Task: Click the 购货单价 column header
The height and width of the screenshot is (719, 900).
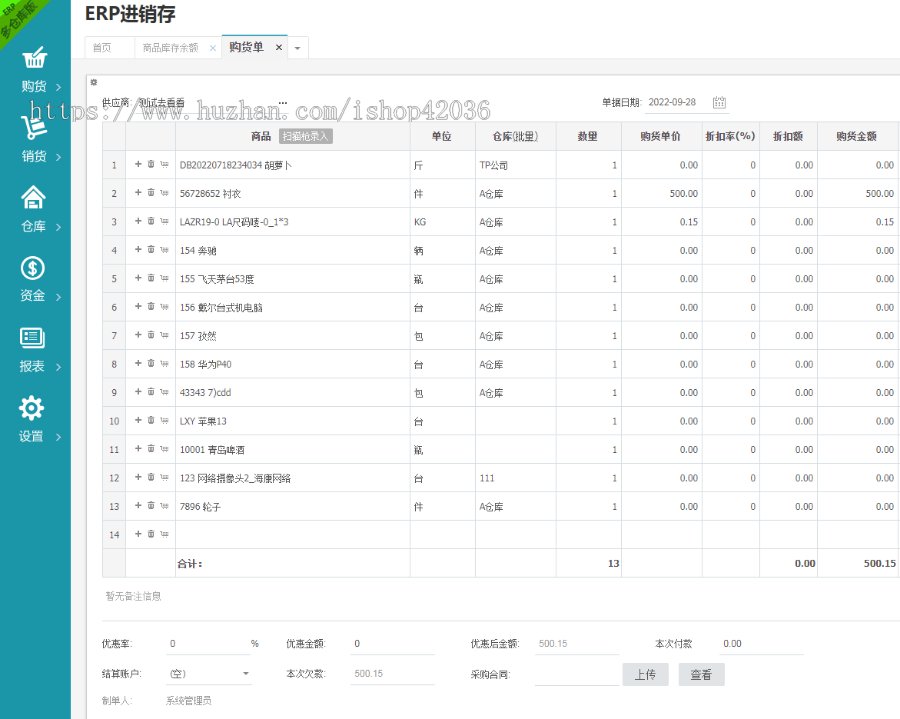Action: tap(661, 136)
